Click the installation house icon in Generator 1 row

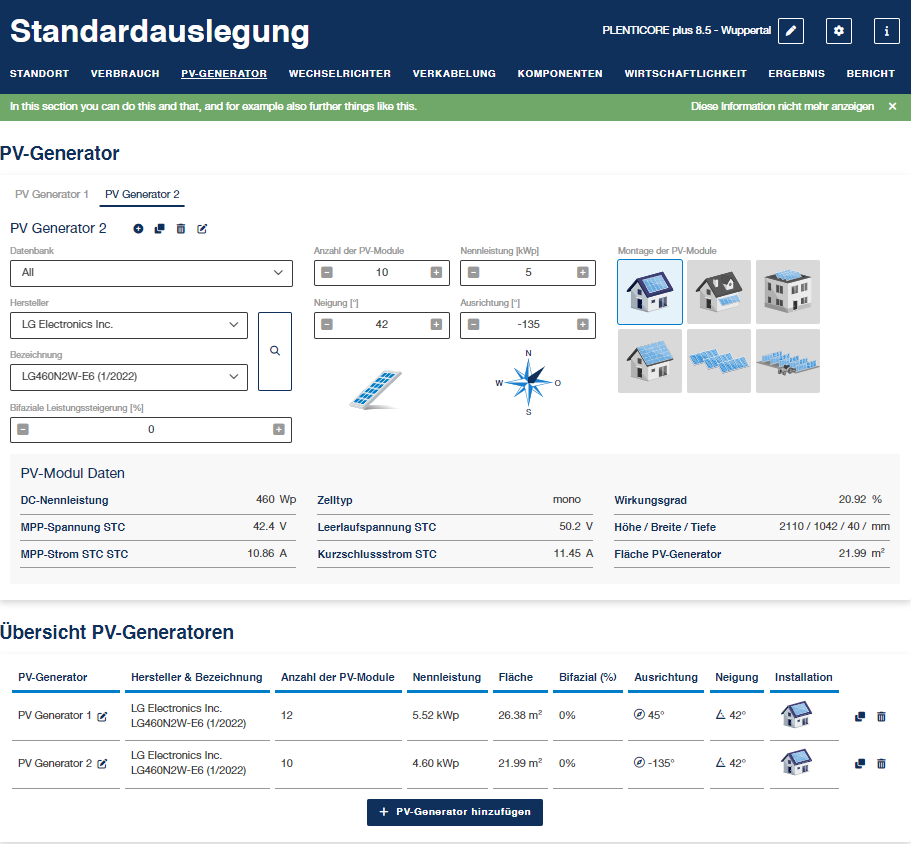pos(797,715)
